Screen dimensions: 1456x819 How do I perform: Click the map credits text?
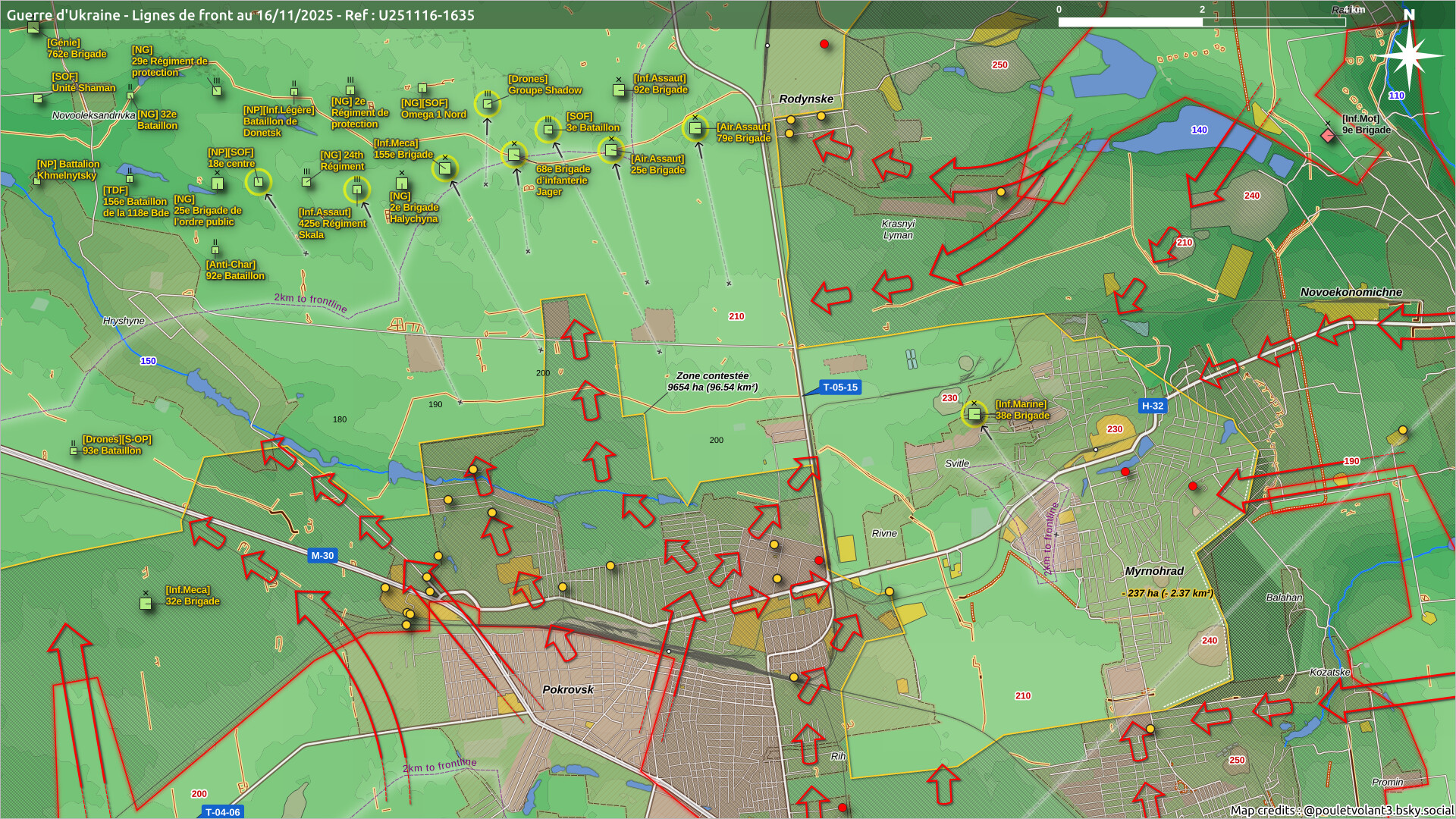[x=1341, y=810]
